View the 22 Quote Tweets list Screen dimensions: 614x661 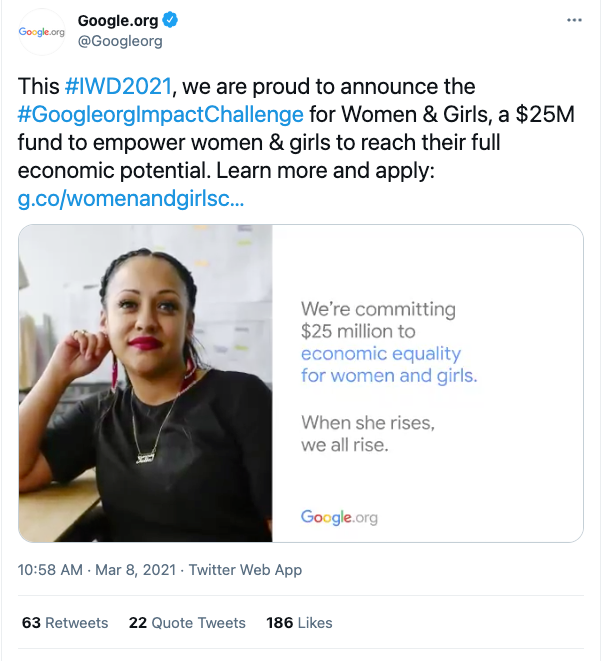point(187,622)
